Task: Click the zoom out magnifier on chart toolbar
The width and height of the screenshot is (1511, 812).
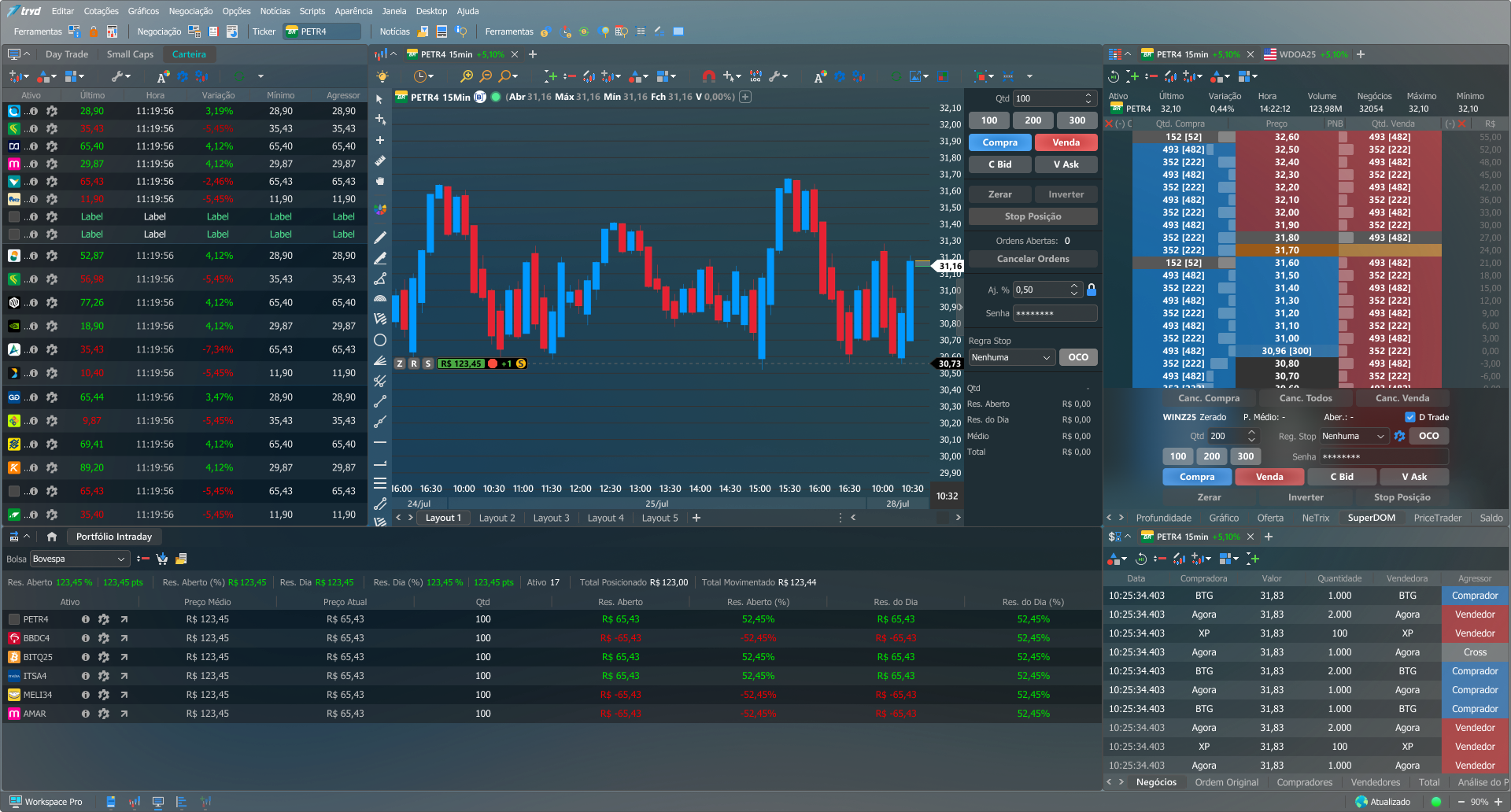Action: tap(486, 76)
